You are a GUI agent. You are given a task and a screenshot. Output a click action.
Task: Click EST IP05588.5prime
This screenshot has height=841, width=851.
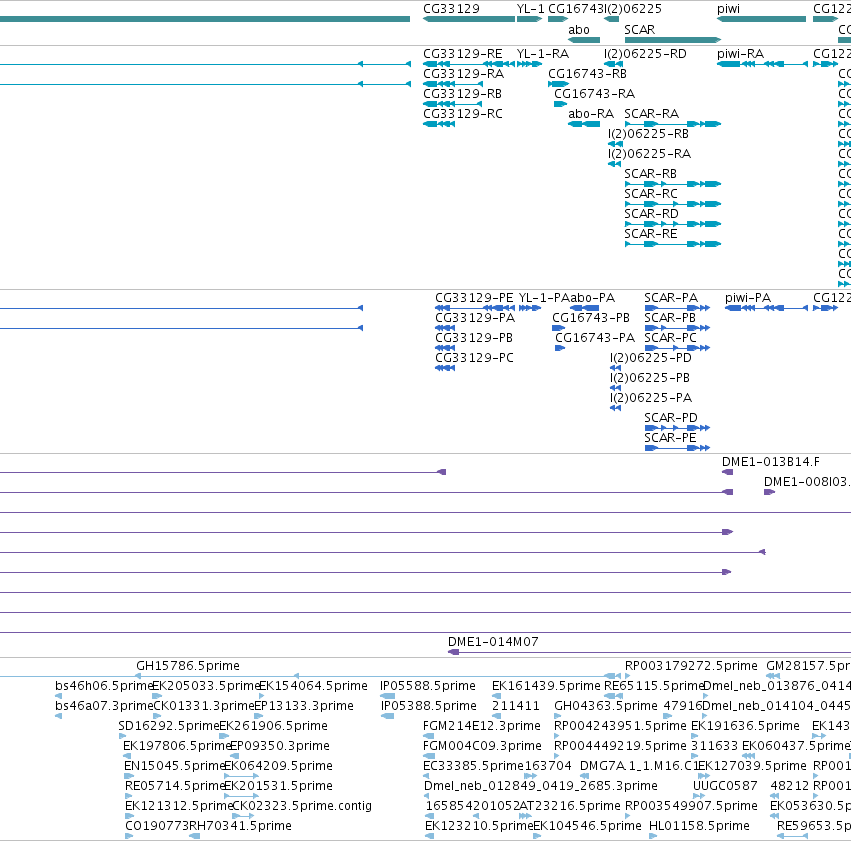[x=388, y=696]
